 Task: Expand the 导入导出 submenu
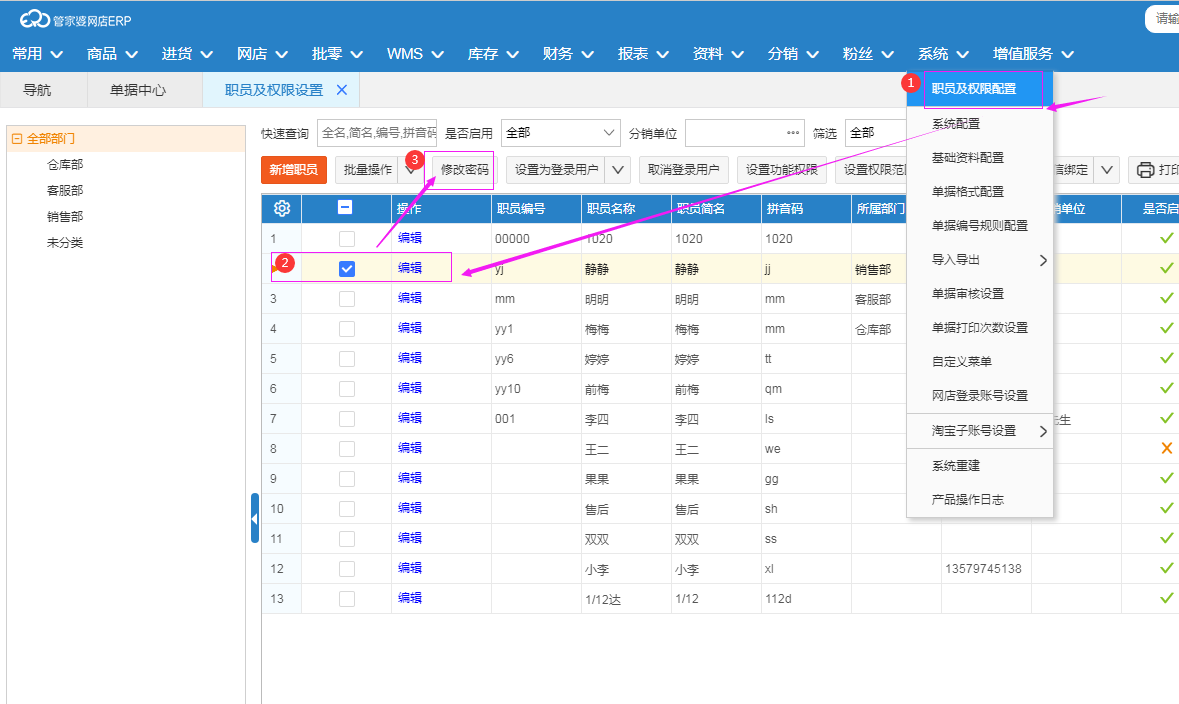pyautogui.click(x=1042, y=260)
